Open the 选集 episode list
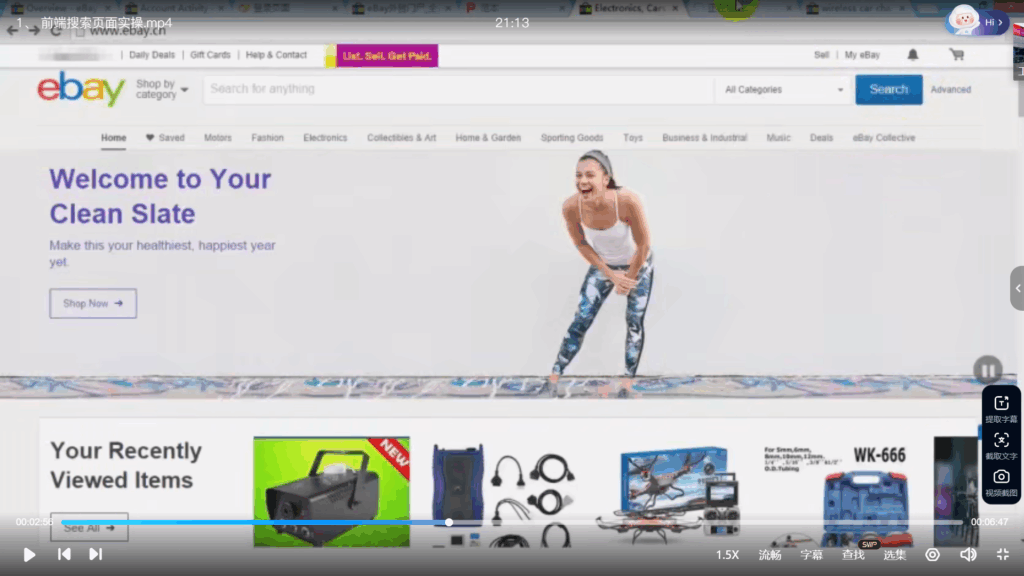 pyautogui.click(x=894, y=555)
